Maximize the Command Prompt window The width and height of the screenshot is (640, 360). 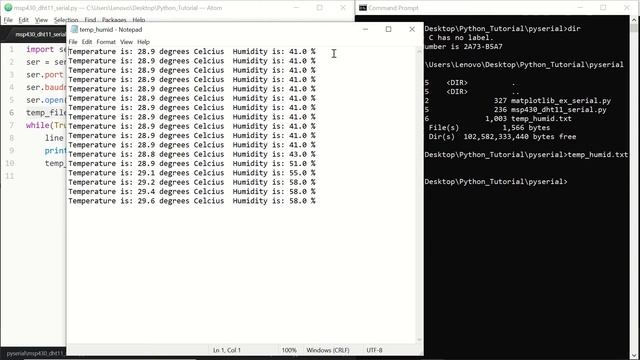603,7
